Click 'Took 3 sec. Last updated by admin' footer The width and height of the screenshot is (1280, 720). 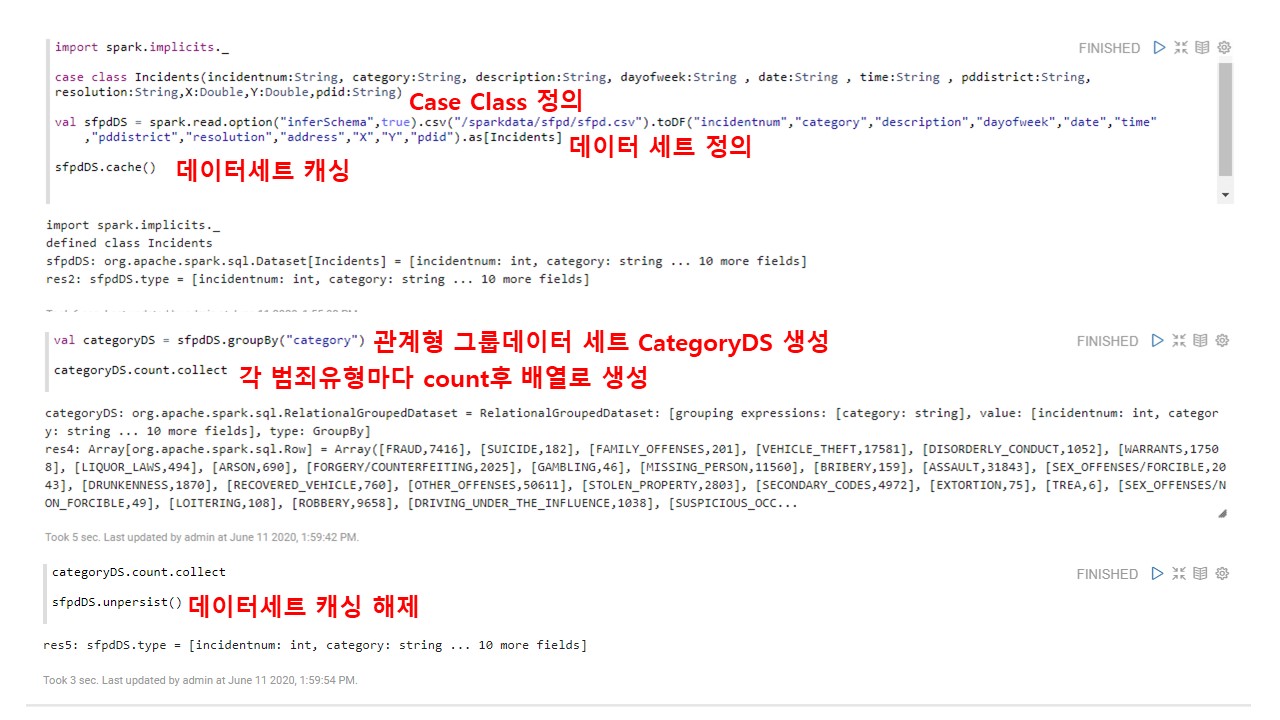tap(200, 680)
